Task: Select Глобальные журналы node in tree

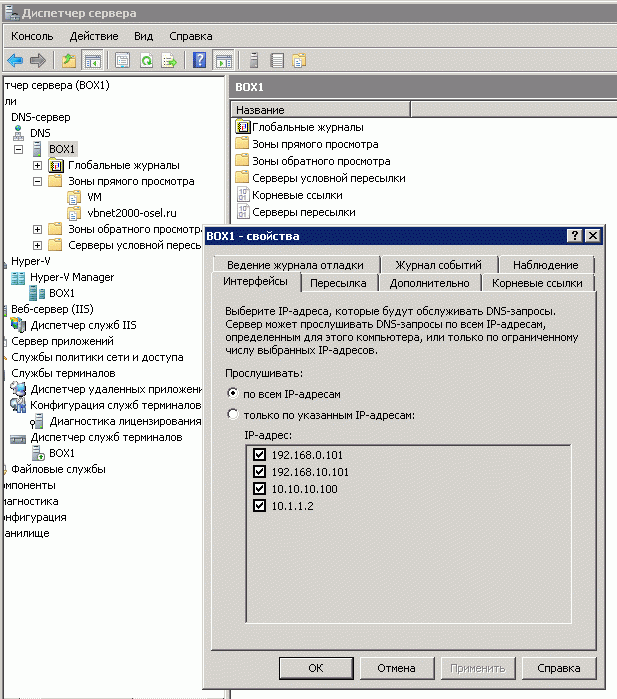Action: [x=123, y=165]
